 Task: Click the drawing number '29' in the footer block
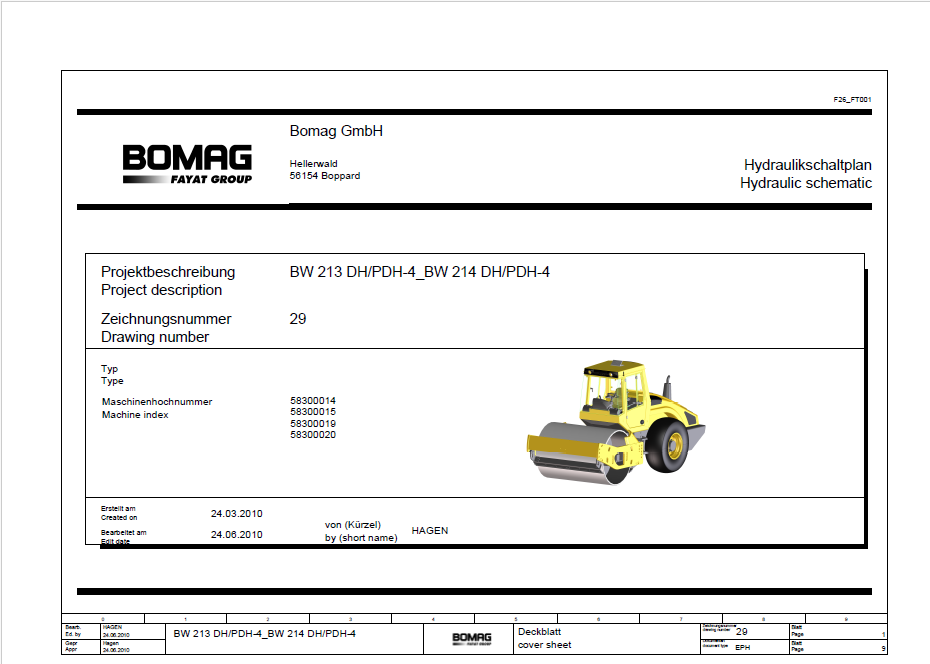(741, 632)
